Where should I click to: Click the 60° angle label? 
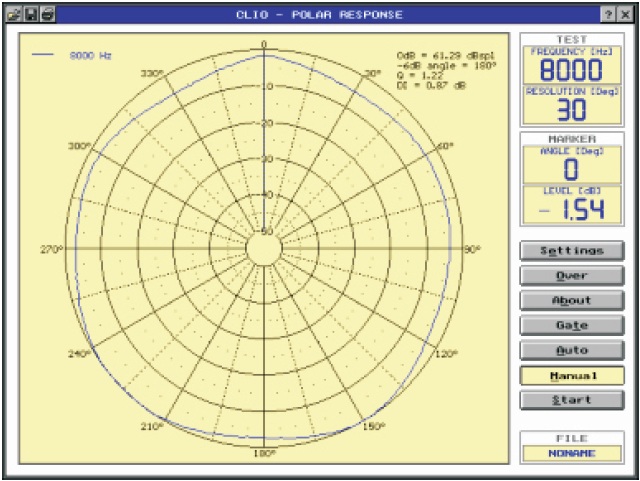445,146
